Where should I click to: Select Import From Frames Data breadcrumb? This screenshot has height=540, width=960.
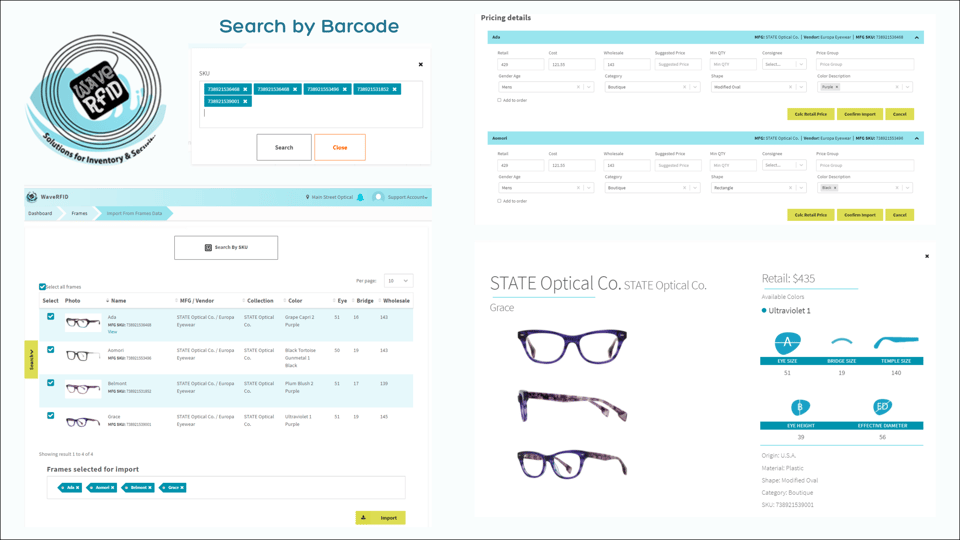pyautogui.click(x=134, y=213)
